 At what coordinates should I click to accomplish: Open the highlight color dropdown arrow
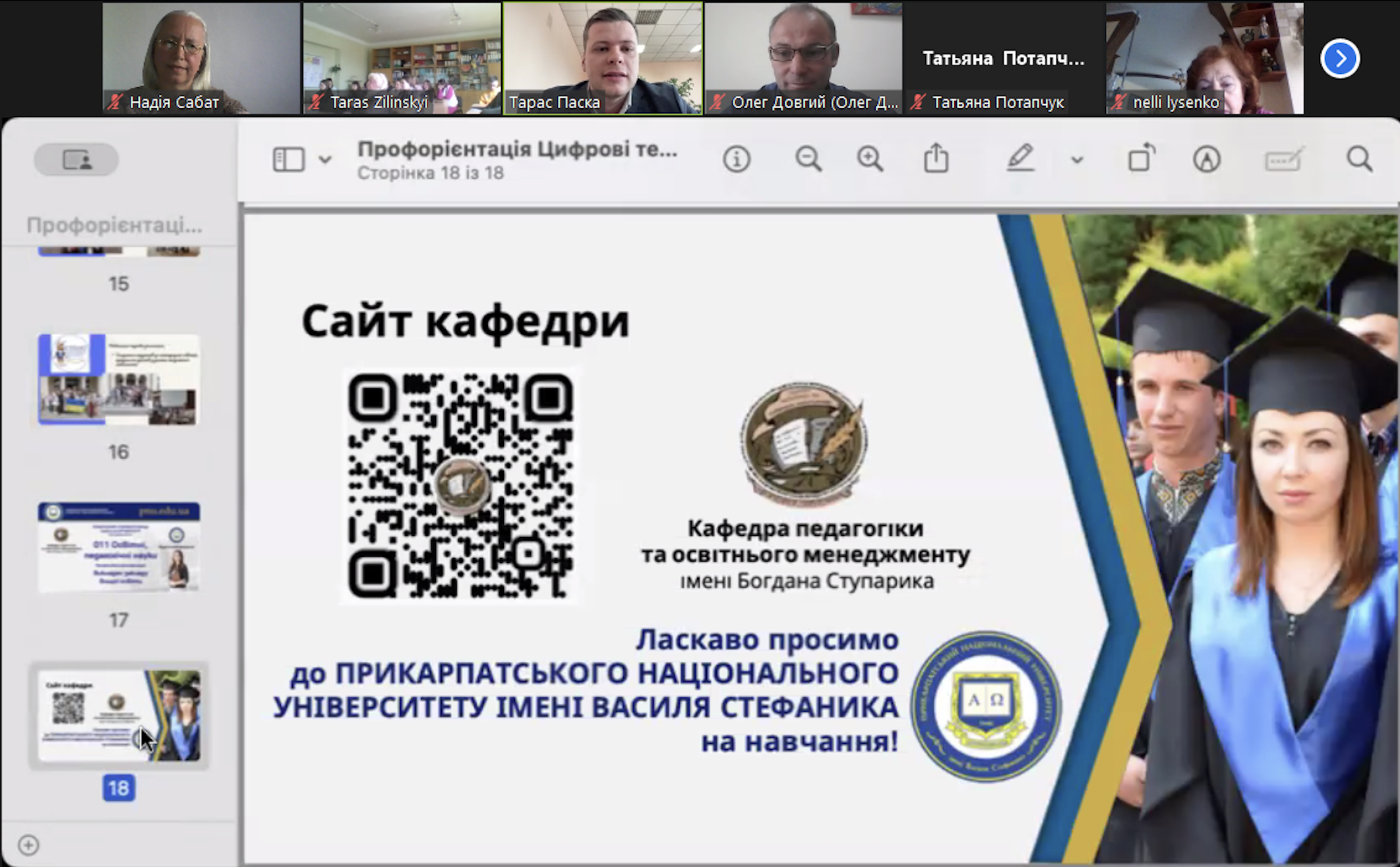click(1077, 160)
